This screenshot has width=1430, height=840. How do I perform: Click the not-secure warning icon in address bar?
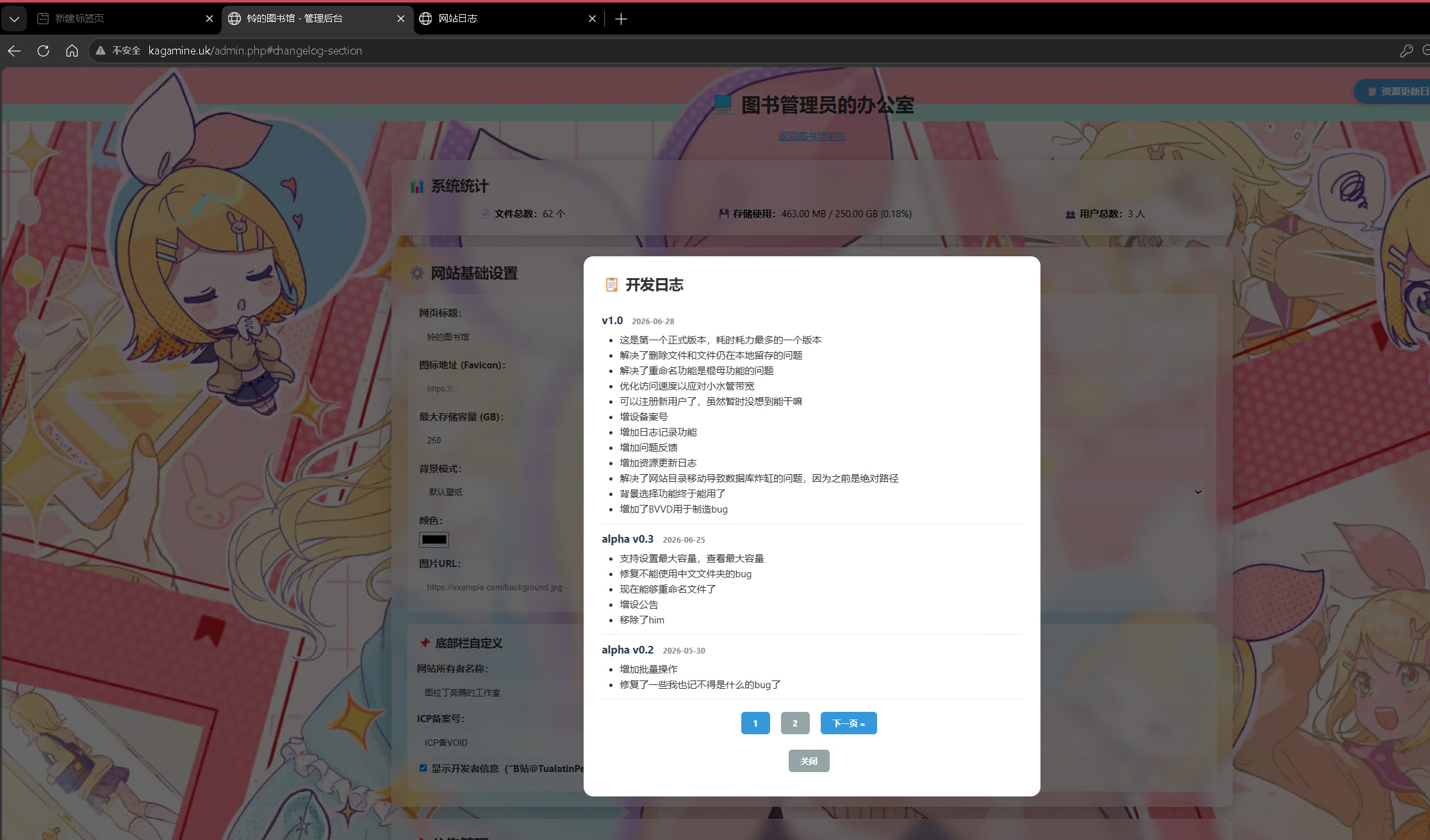click(x=101, y=51)
